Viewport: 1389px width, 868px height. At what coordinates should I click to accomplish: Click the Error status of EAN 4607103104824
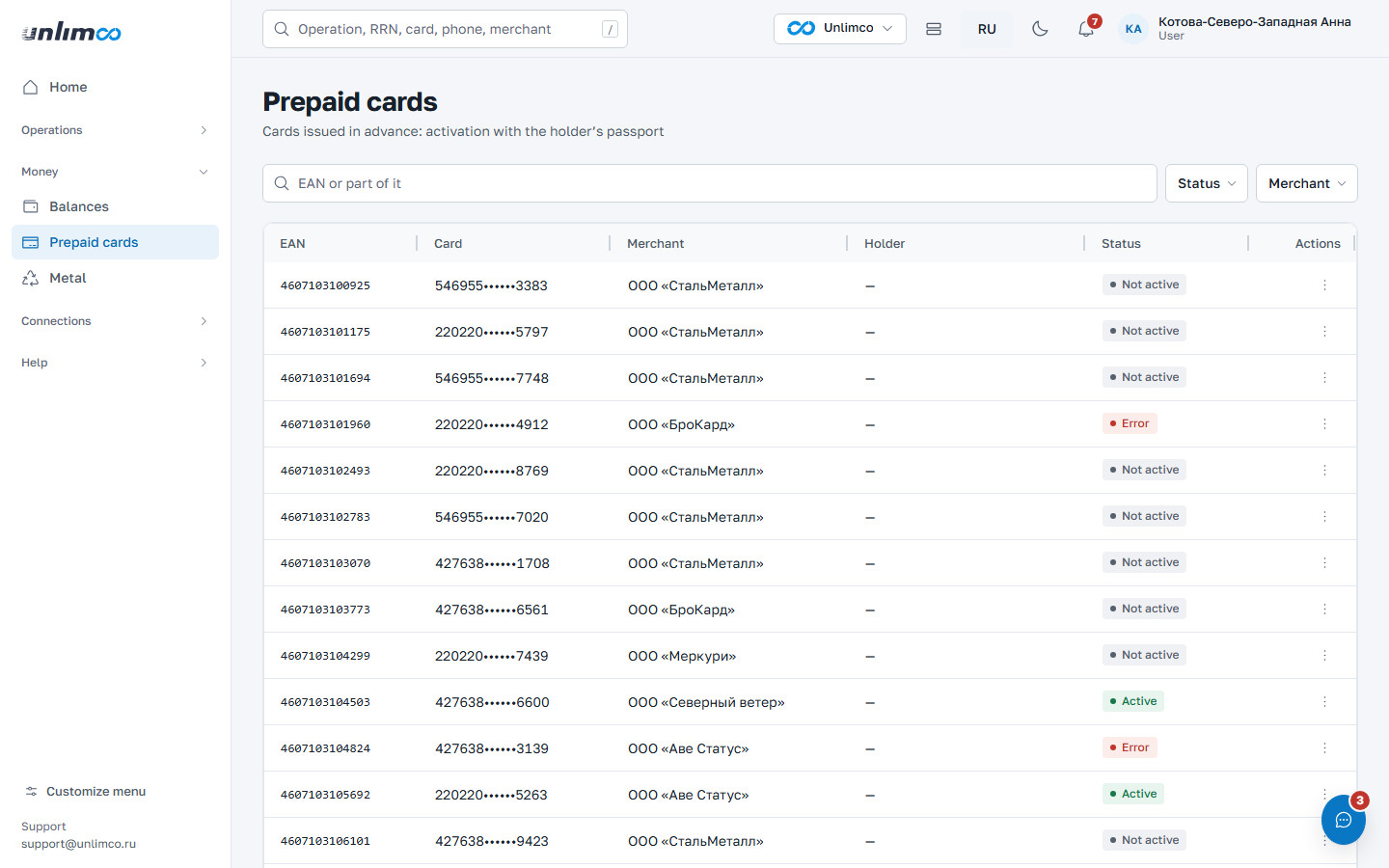pos(1130,747)
